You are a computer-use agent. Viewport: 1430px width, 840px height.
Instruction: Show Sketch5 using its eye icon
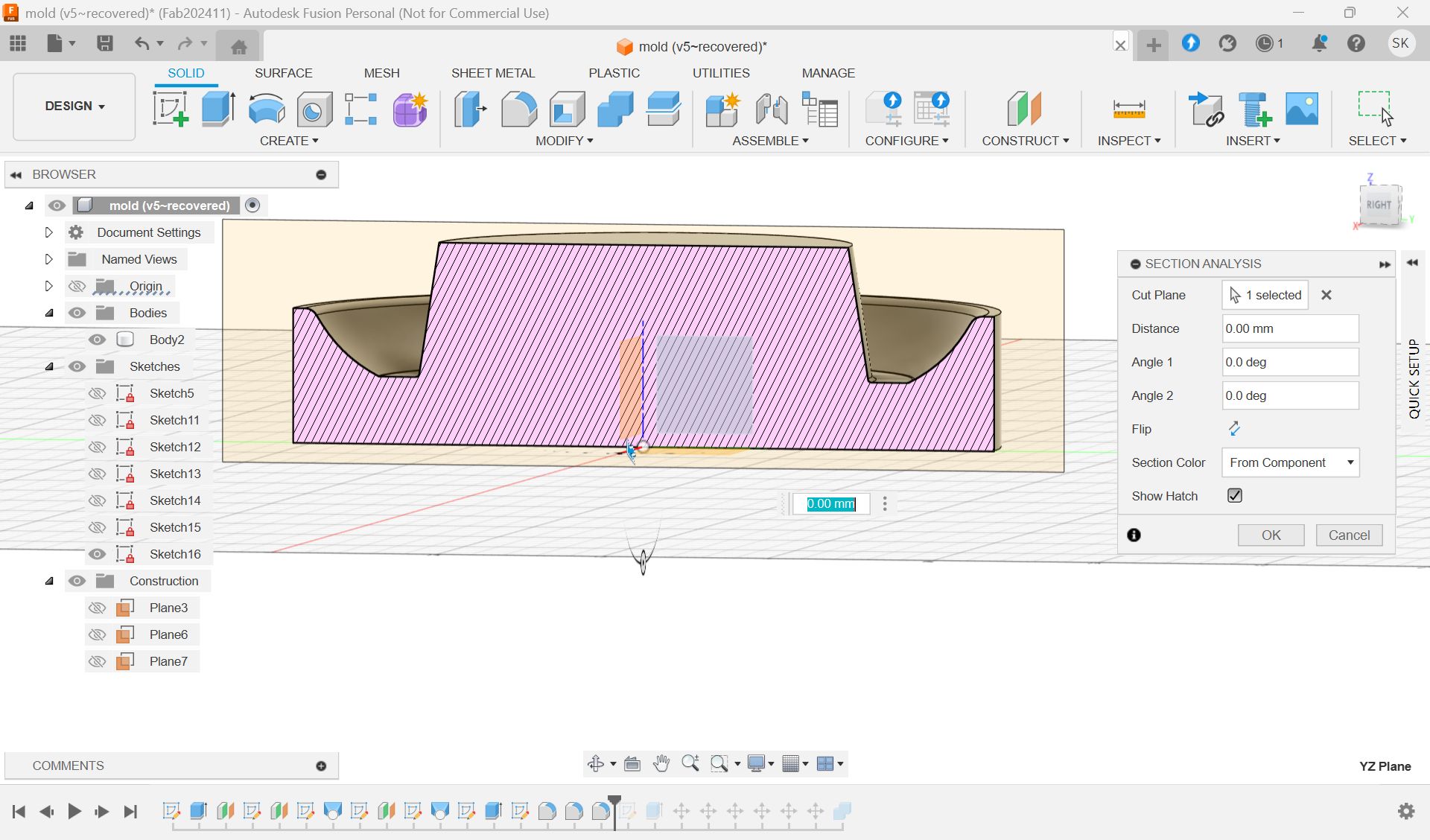[97, 393]
